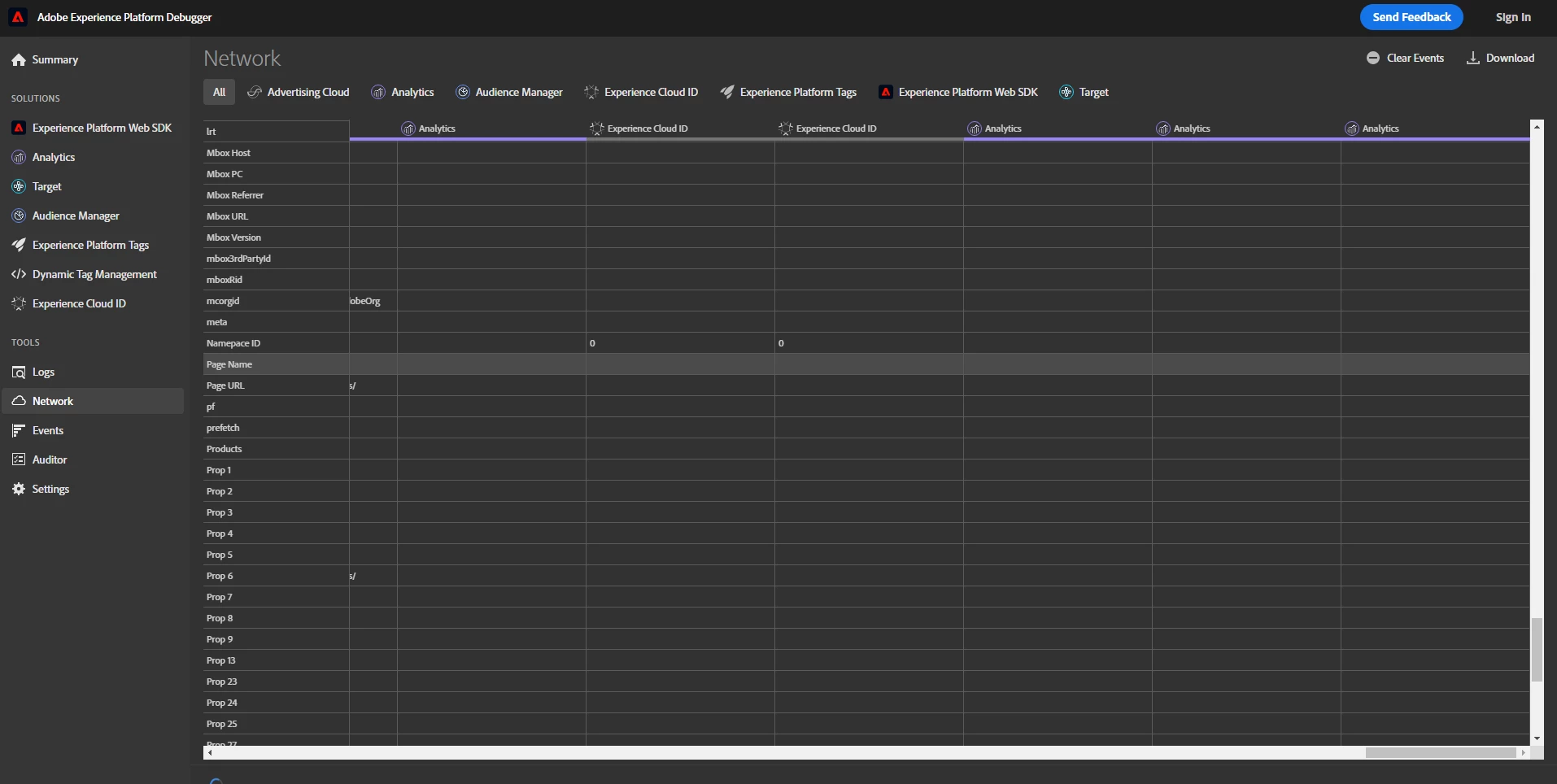Click Experience Platform Tags sidebar rocket icon
Viewport: 1557px width, 784px height.
19,246
